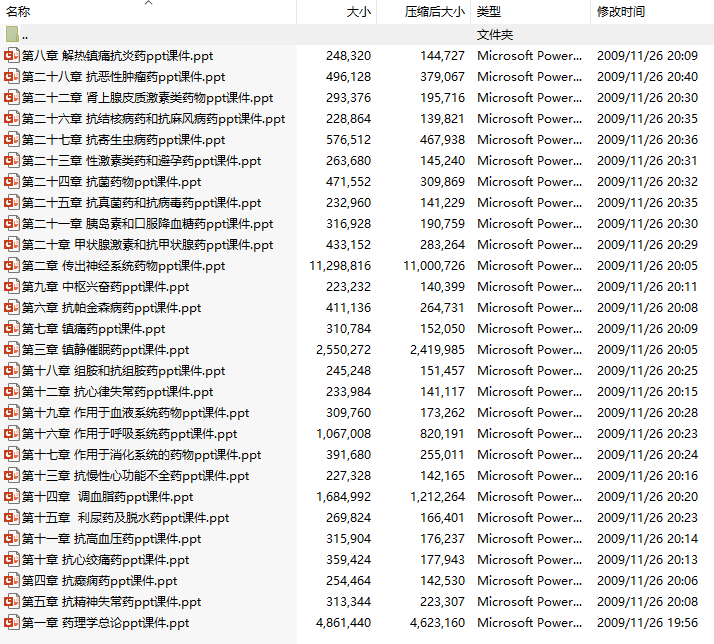
Task: Select 第一章 药理学总论ppt课件.ppt
Action: pos(105,623)
